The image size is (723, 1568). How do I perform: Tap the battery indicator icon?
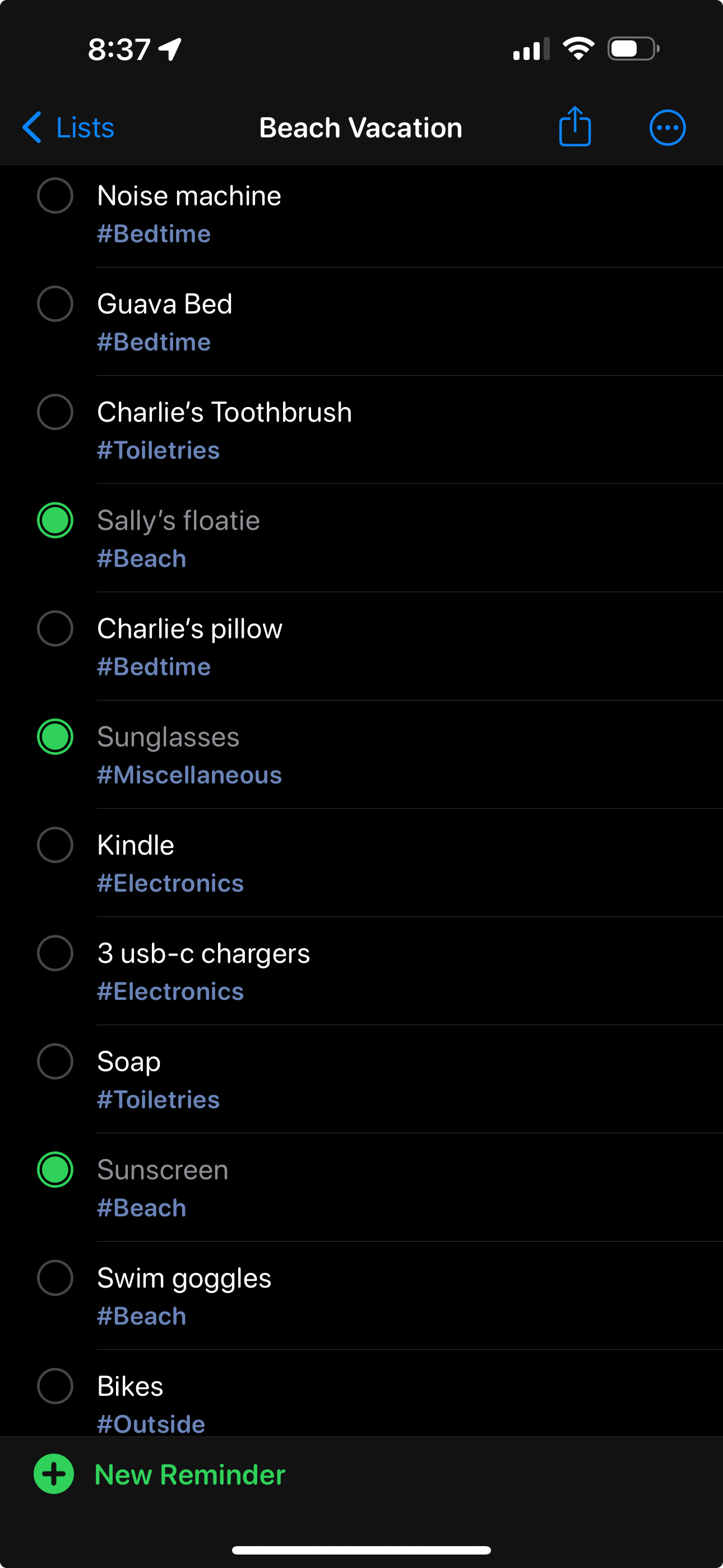pos(633,49)
